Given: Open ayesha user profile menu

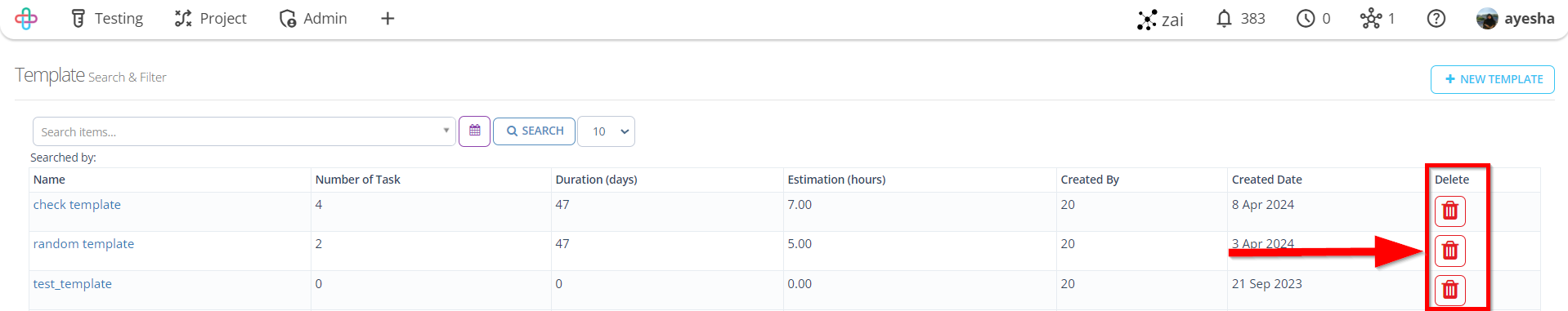Looking at the screenshot, I should click(1516, 18).
